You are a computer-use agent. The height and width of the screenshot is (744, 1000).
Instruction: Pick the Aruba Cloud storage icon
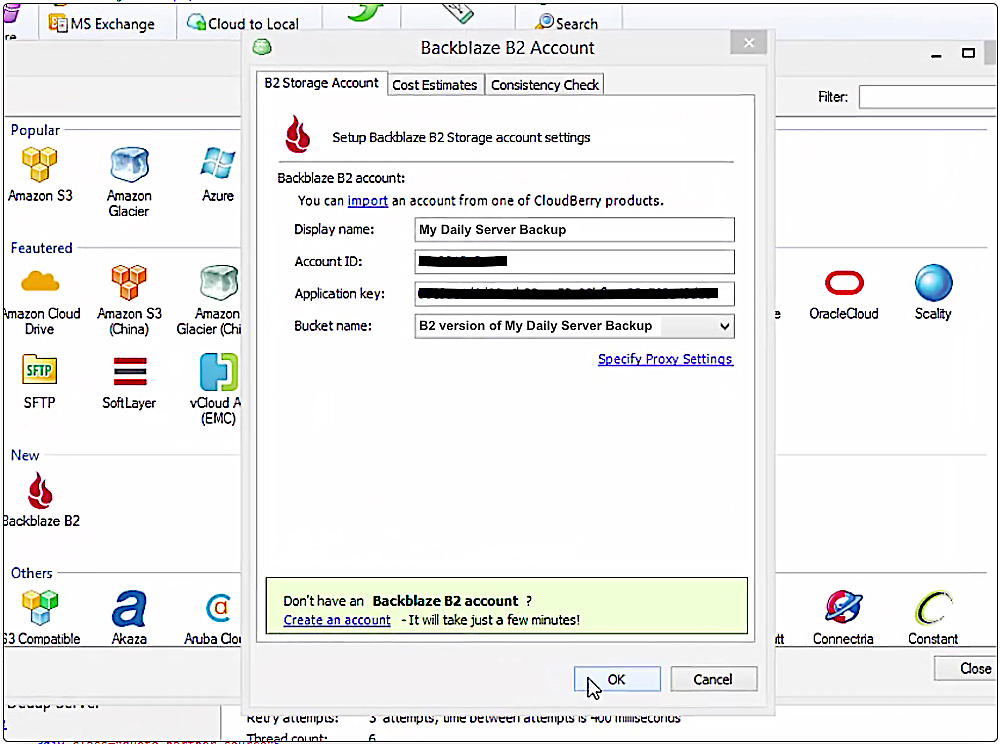pos(218,608)
